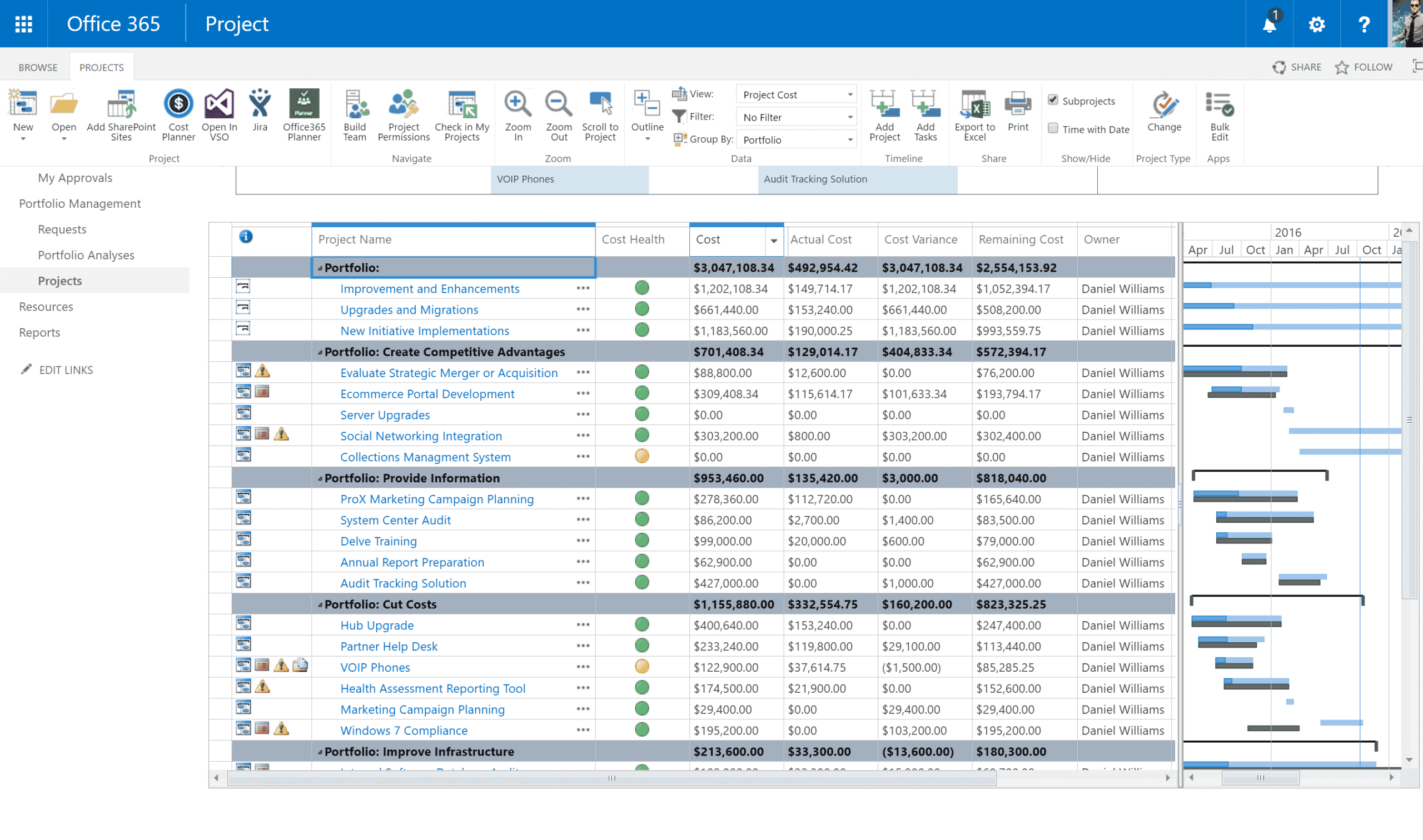Open the settings gear
The width and height of the screenshot is (1423, 840).
pyautogui.click(x=1316, y=24)
